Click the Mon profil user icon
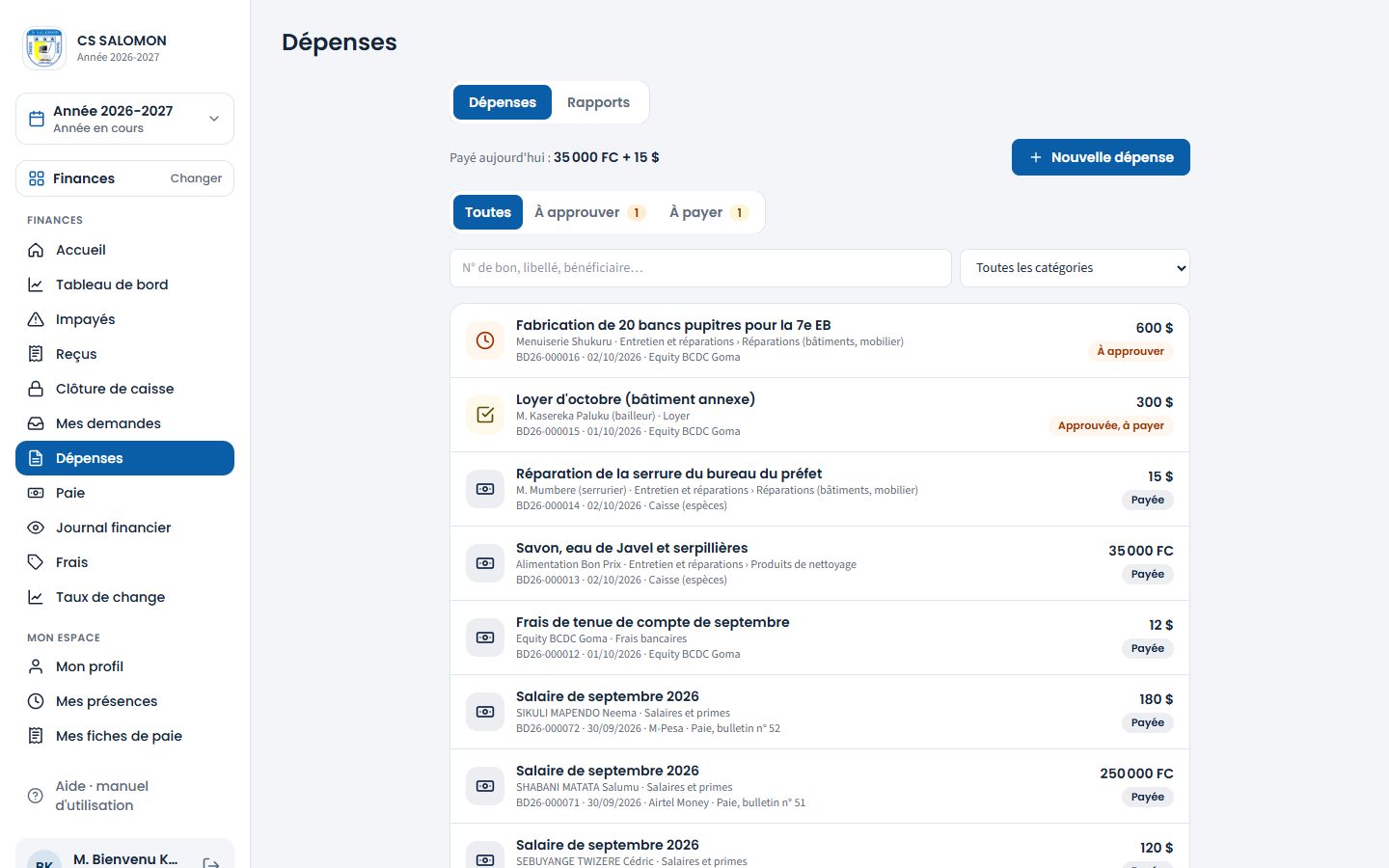This screenshot has width=1389, height=868. [x=36, y=666]
